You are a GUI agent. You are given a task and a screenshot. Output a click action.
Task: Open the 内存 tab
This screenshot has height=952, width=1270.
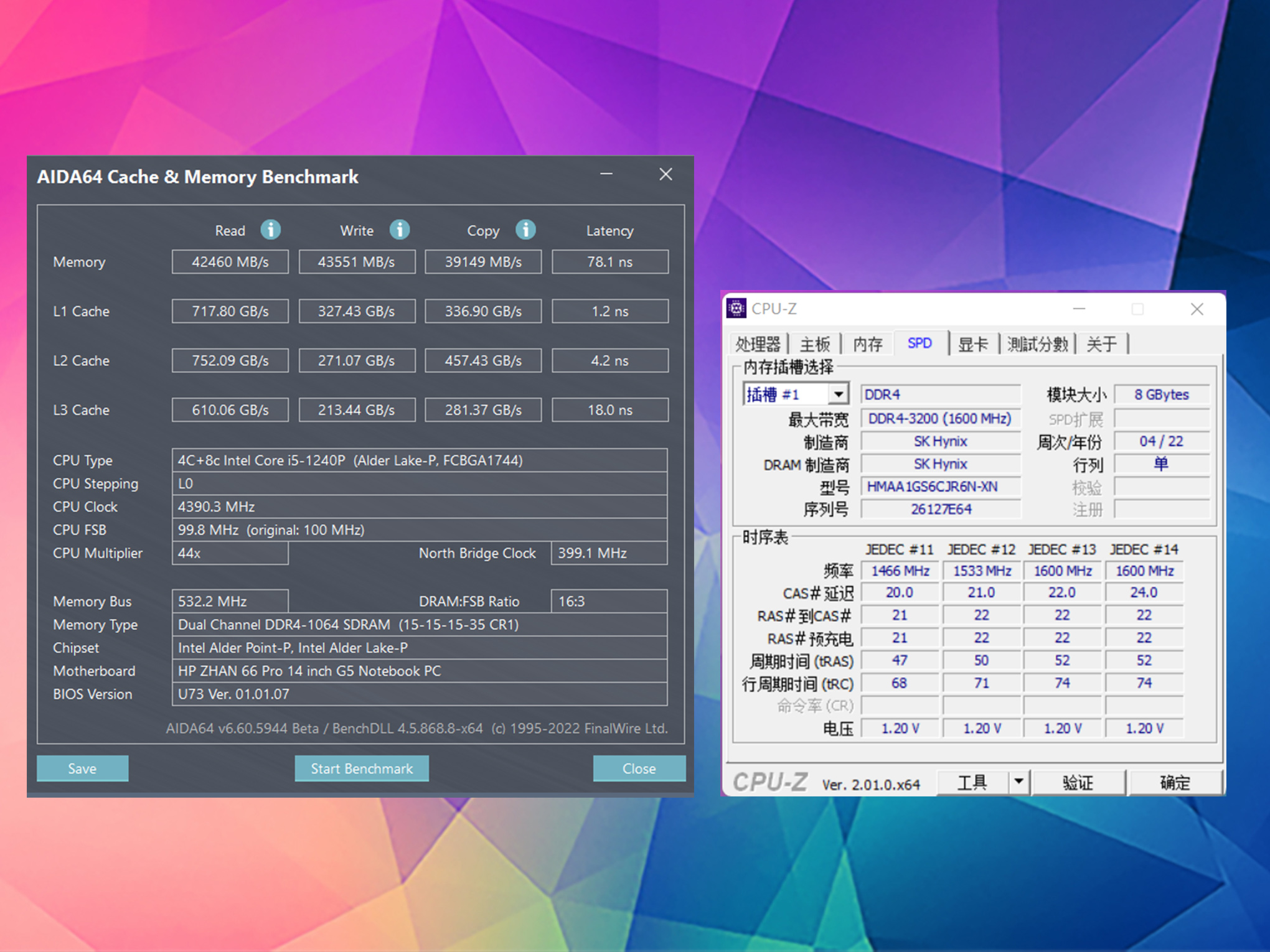(x=867, y=344)
